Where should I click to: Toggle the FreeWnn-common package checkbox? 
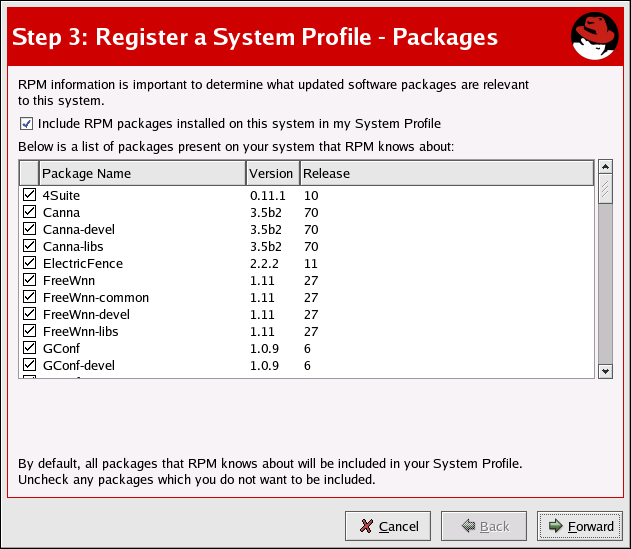pos(29,297)
